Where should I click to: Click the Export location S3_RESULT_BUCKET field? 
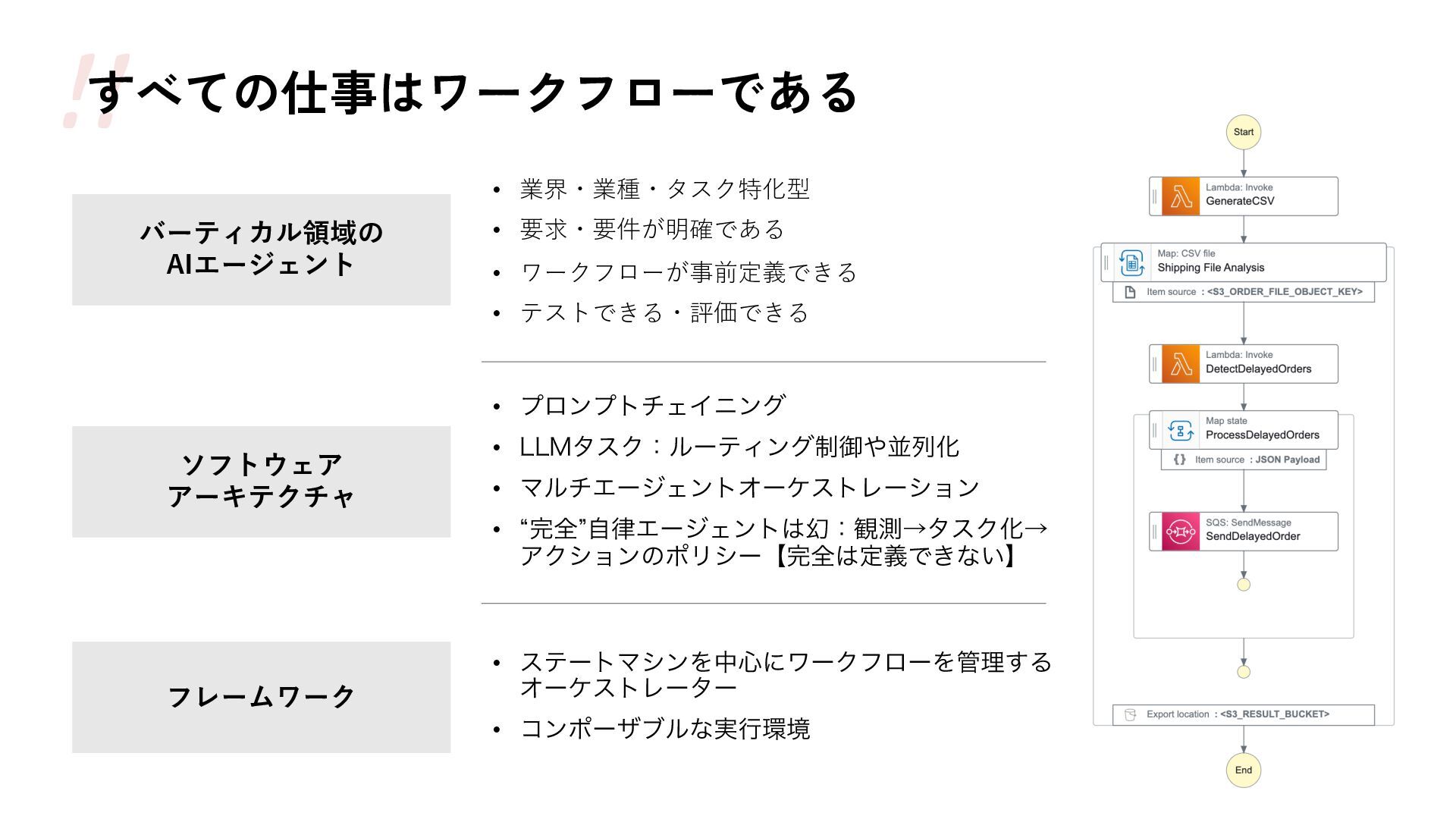coord(1244,714)
